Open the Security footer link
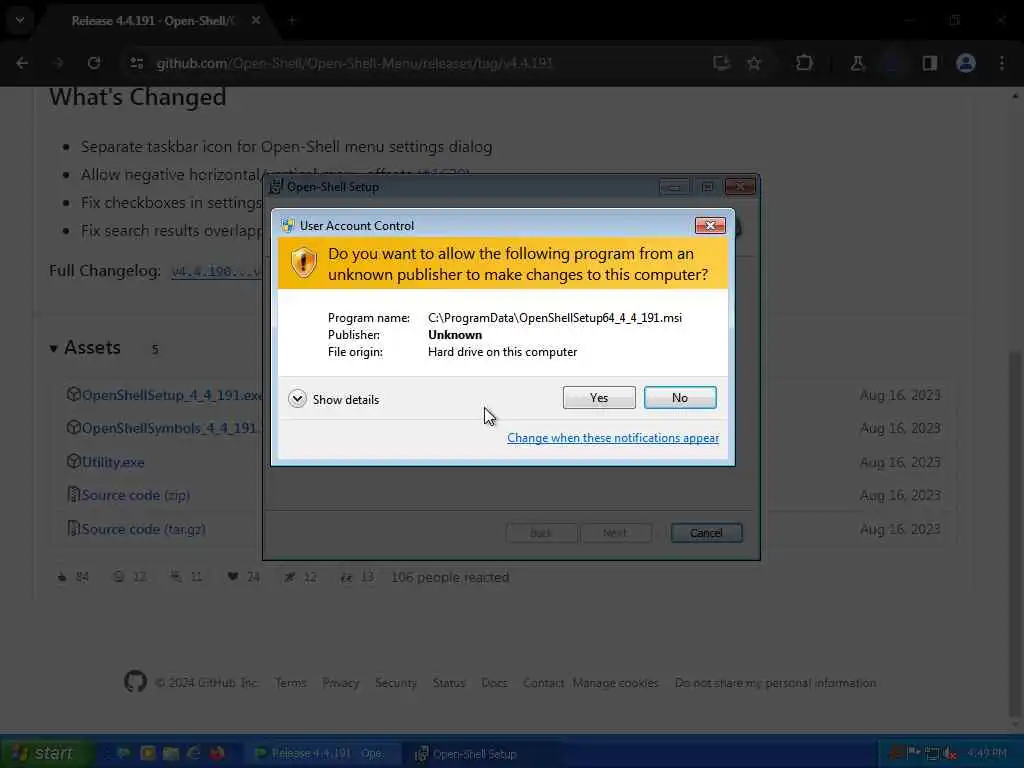The height and width of the screenshot is (768, 1024). (x=396, y=682)
